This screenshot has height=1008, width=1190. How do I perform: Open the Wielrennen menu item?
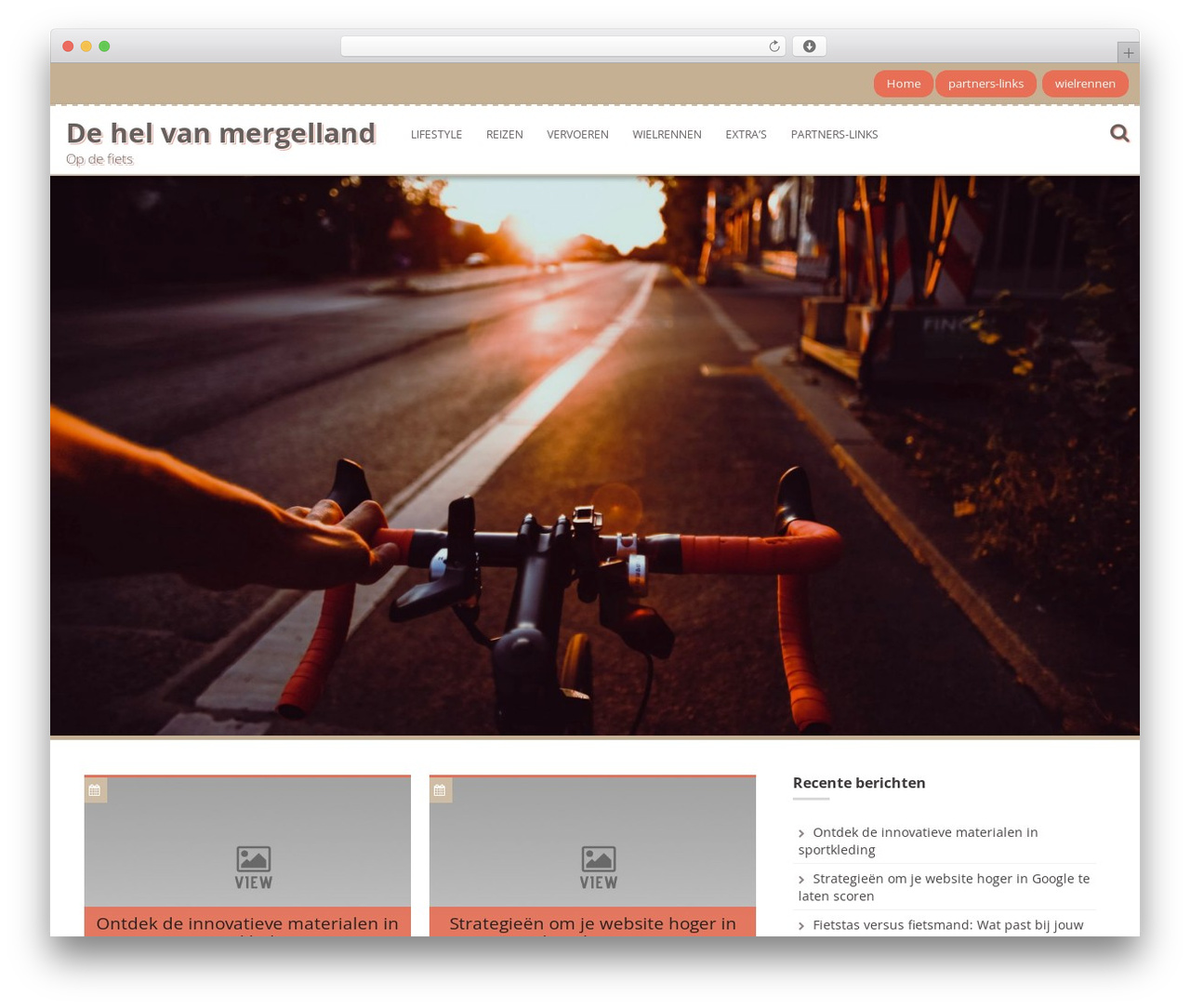tap(667, 135)
